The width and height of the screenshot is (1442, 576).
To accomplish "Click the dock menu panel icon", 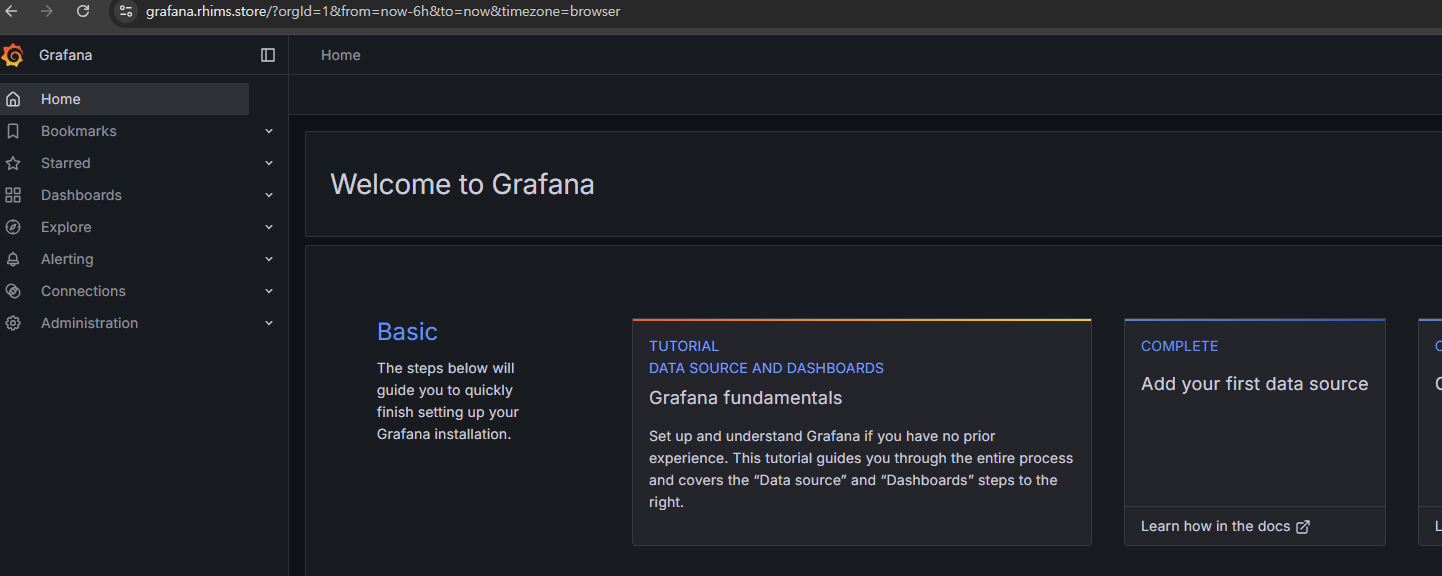I will tap(268, 55).
